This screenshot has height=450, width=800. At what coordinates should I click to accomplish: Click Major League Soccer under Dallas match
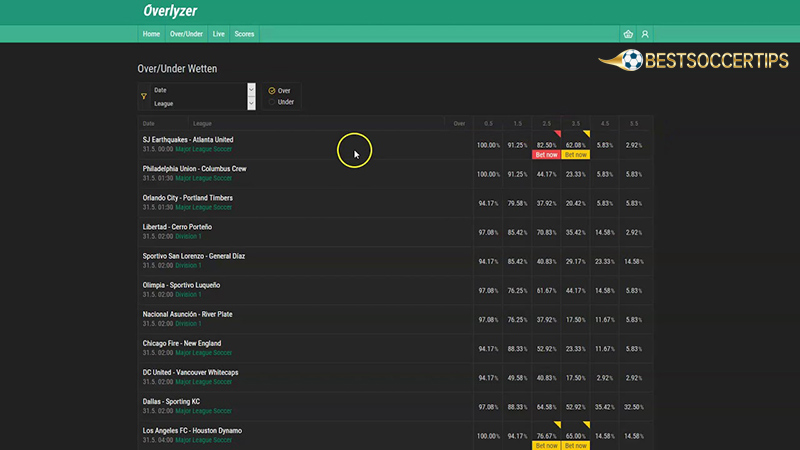tap(204, 411)
